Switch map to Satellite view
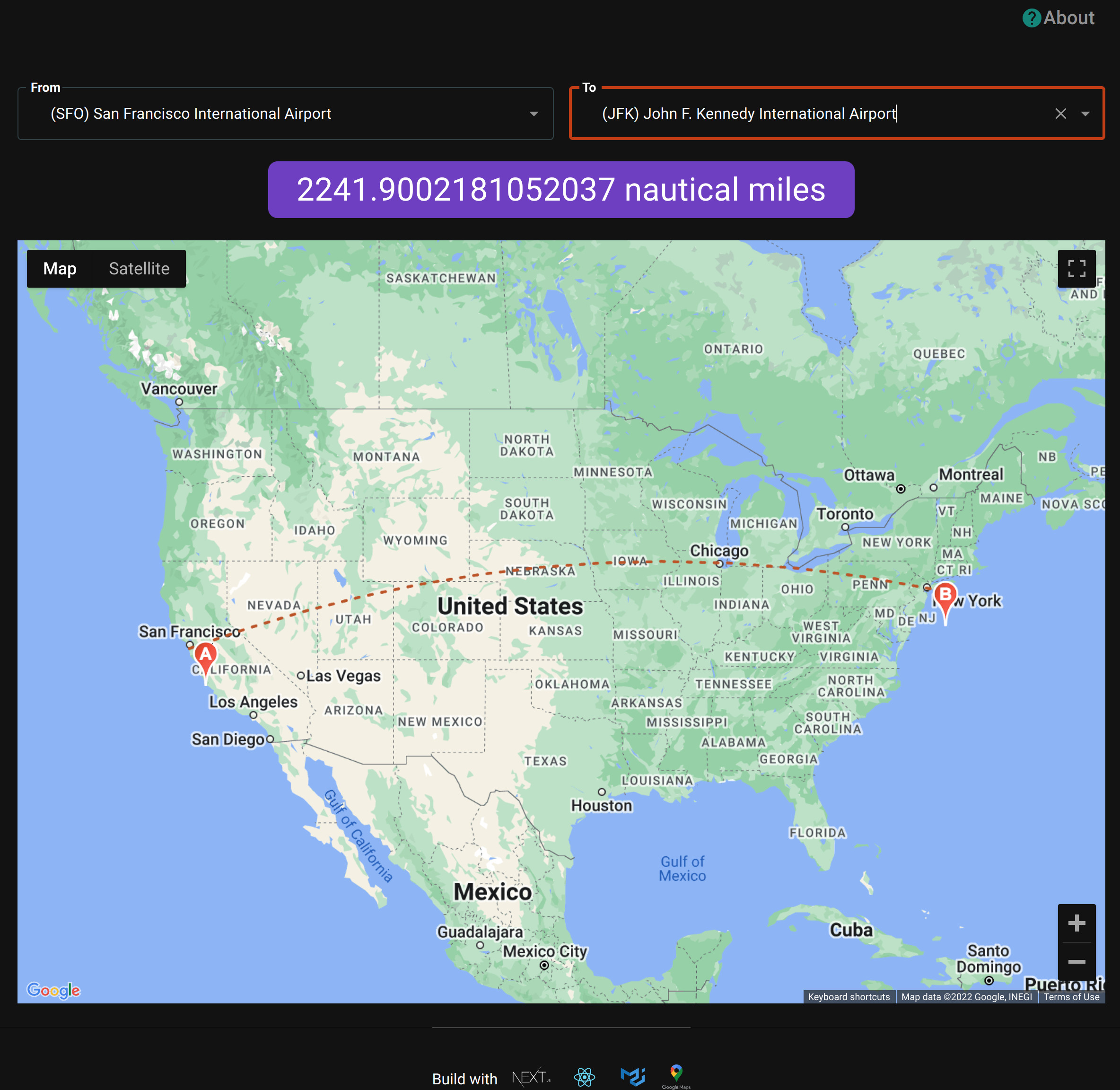Image resolution: width=1120 pixels, height=1090 pixels. 139,269
